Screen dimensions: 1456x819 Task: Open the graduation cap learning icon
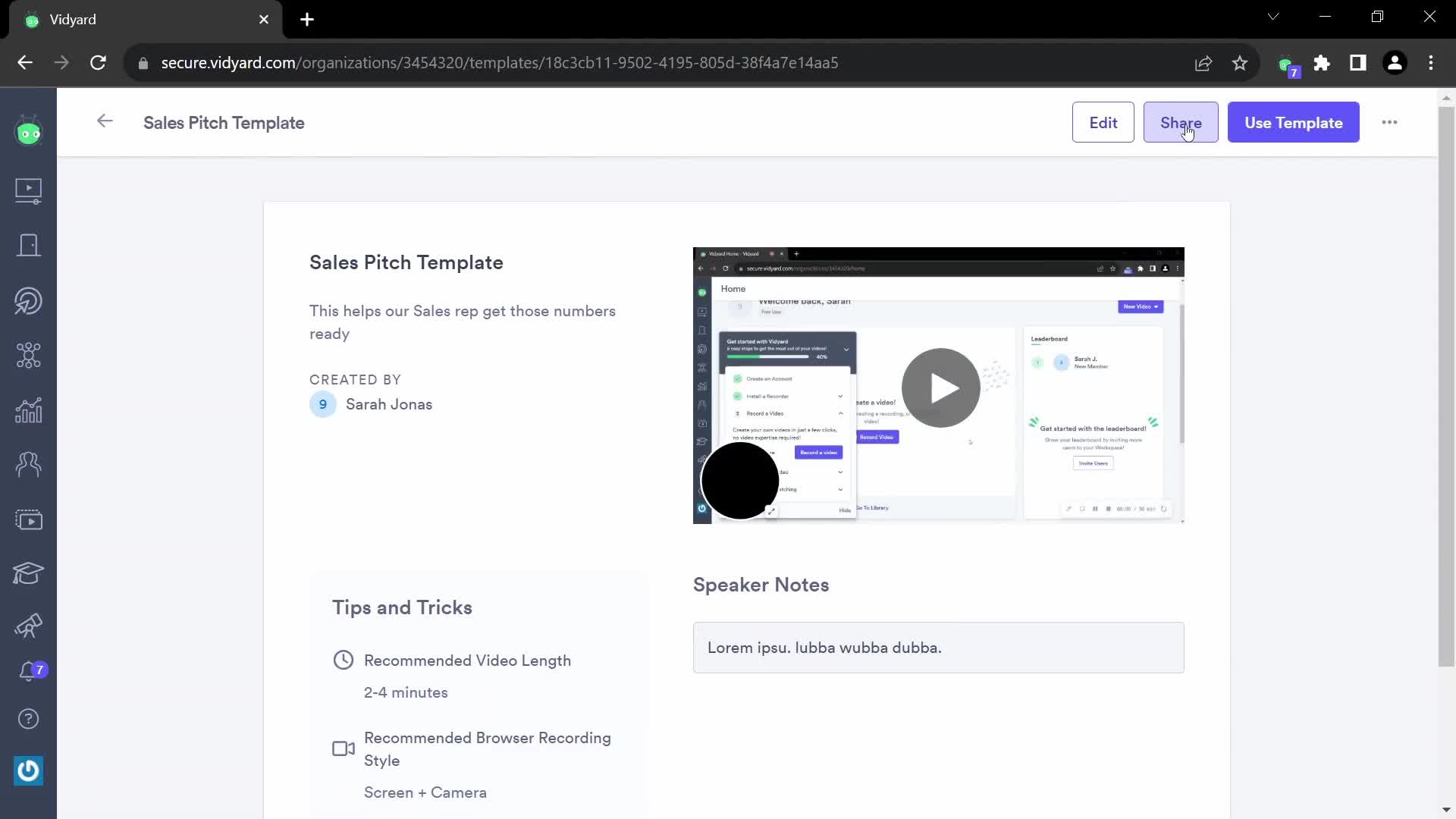(29, 573)
